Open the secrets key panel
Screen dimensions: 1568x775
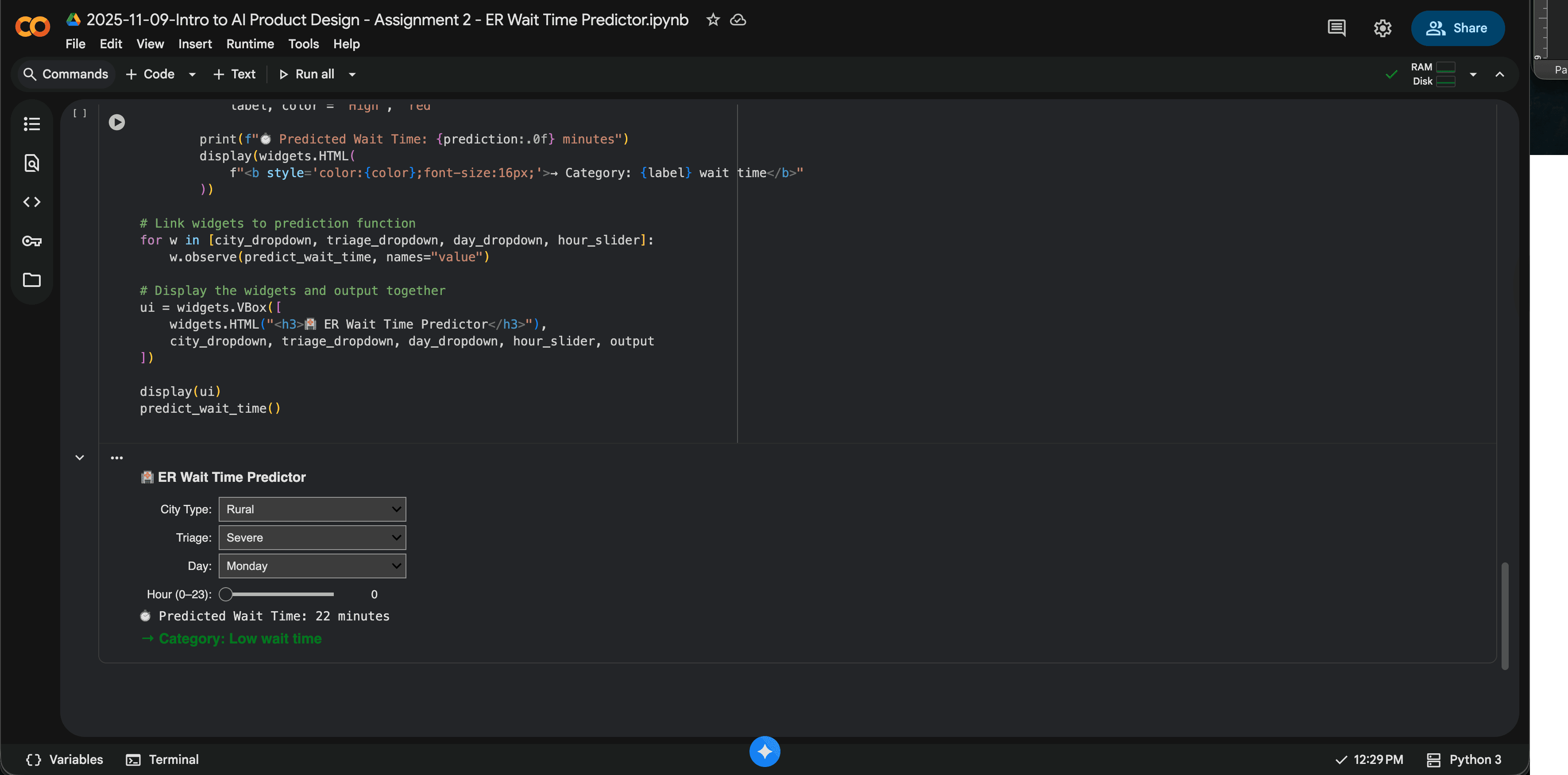coord(32,241)
